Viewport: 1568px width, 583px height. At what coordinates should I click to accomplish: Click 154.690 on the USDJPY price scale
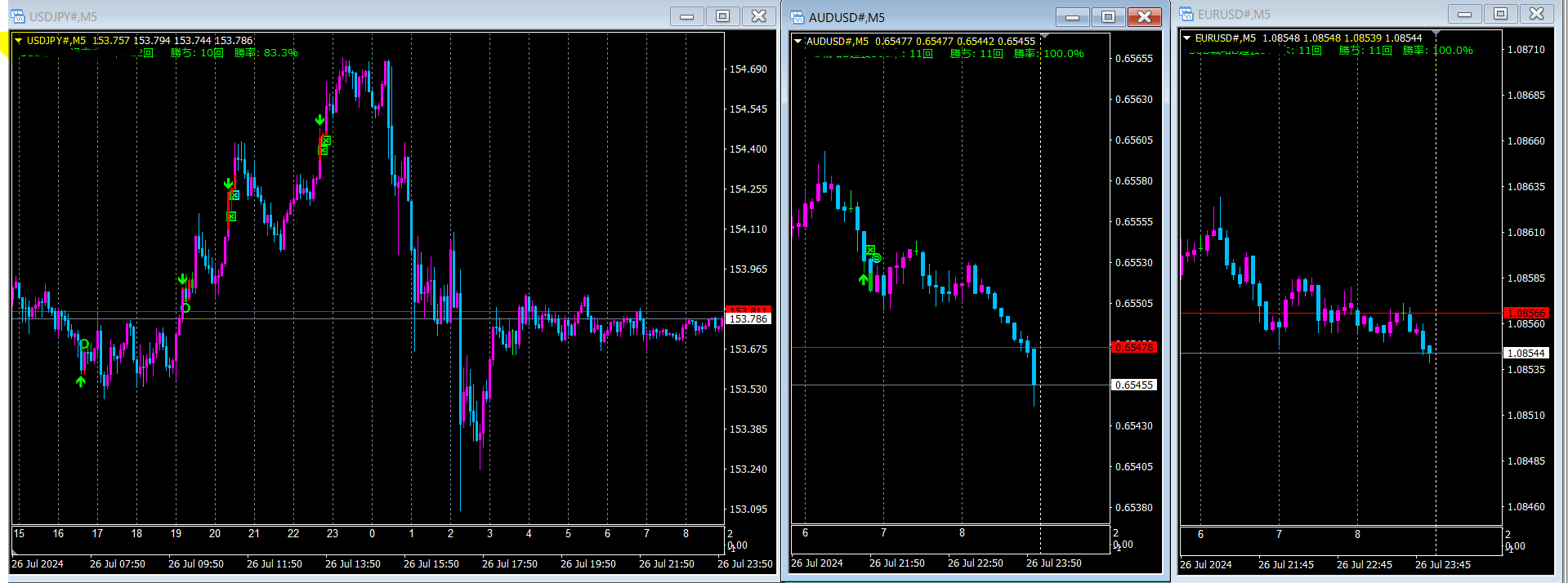748,69
